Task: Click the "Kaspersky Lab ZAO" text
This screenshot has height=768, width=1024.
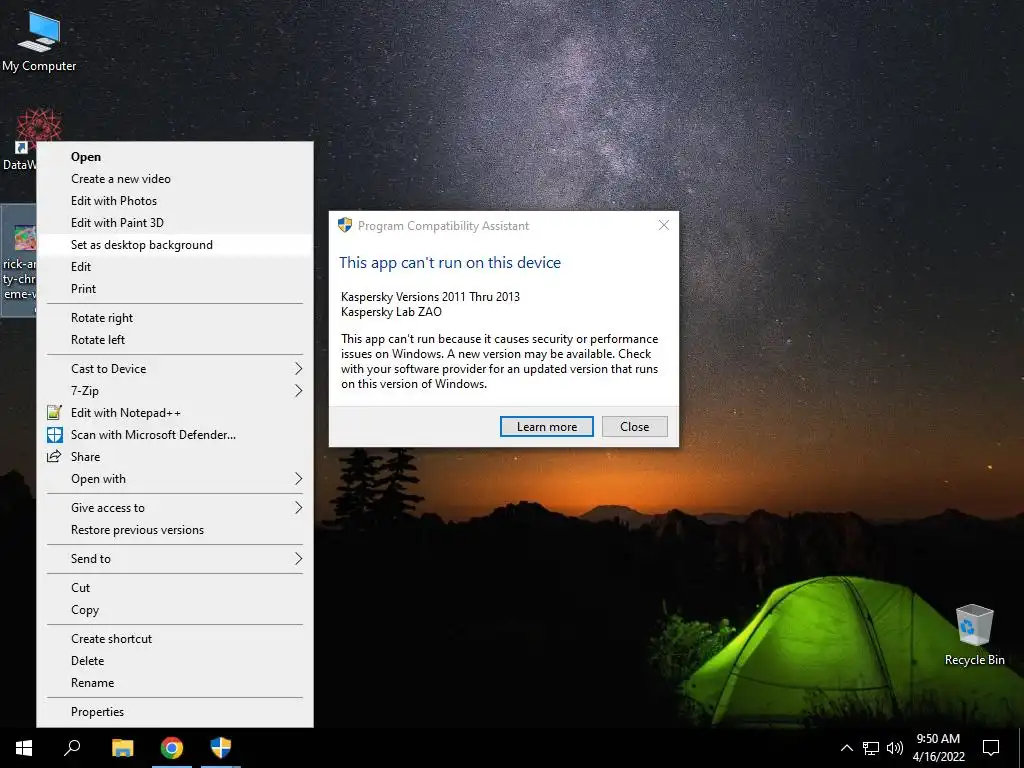Action: 391,312
